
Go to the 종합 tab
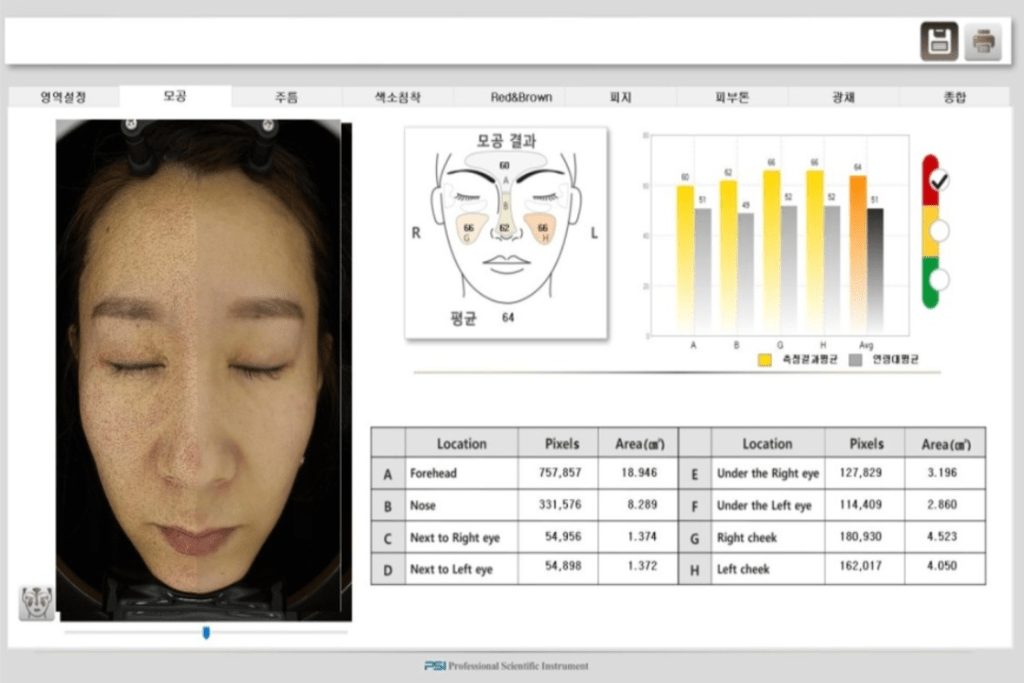956,98
